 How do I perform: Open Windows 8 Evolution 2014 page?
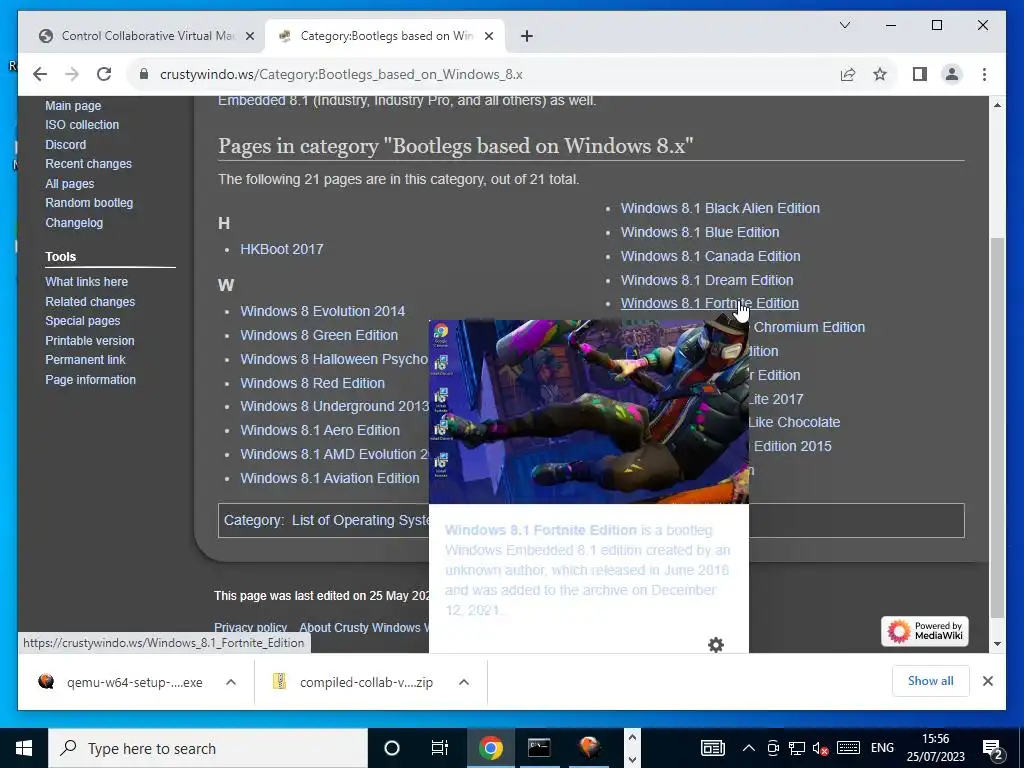pos(323,311)
